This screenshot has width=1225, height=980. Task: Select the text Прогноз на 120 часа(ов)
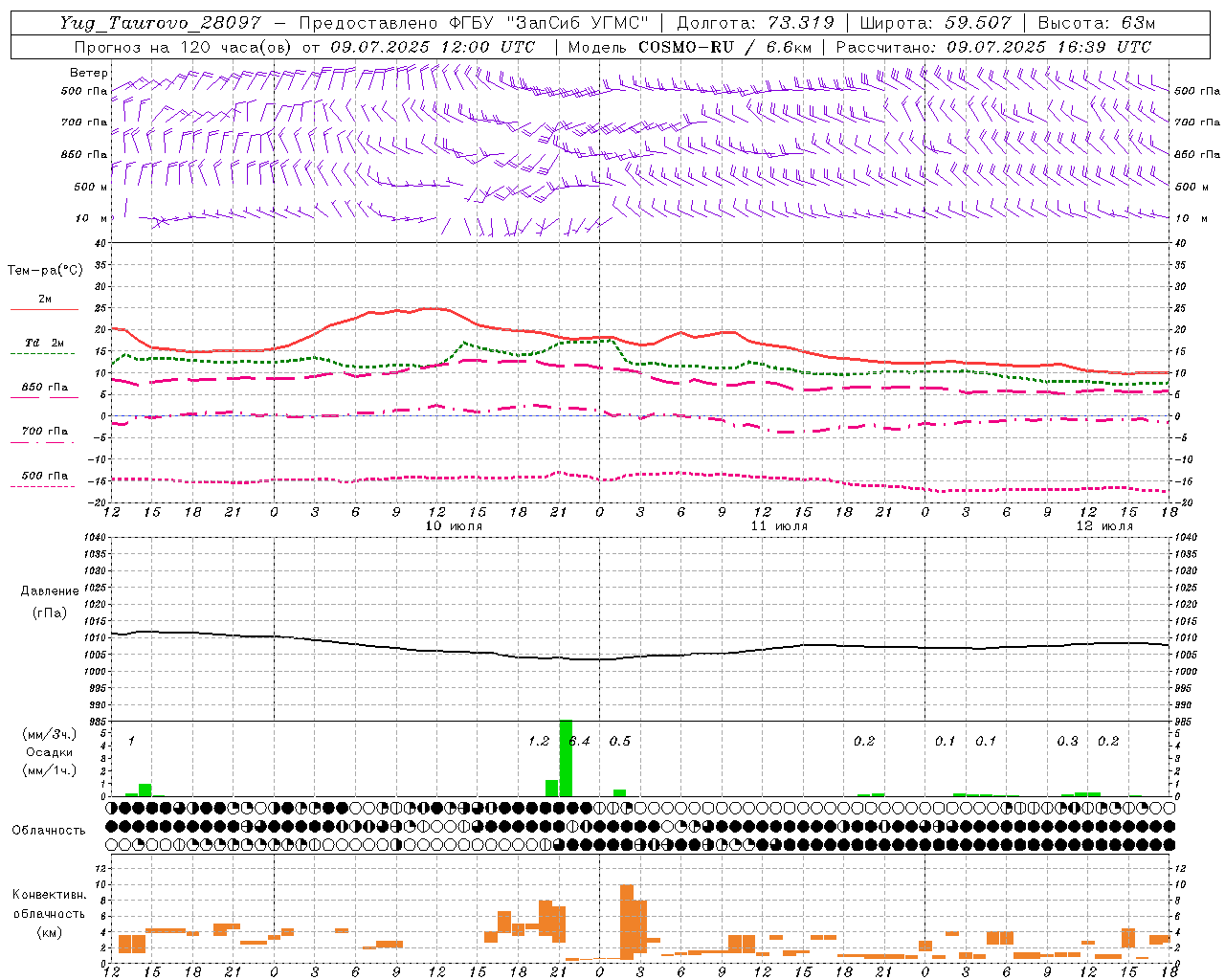pyautogui.click(x=183, y=47)
